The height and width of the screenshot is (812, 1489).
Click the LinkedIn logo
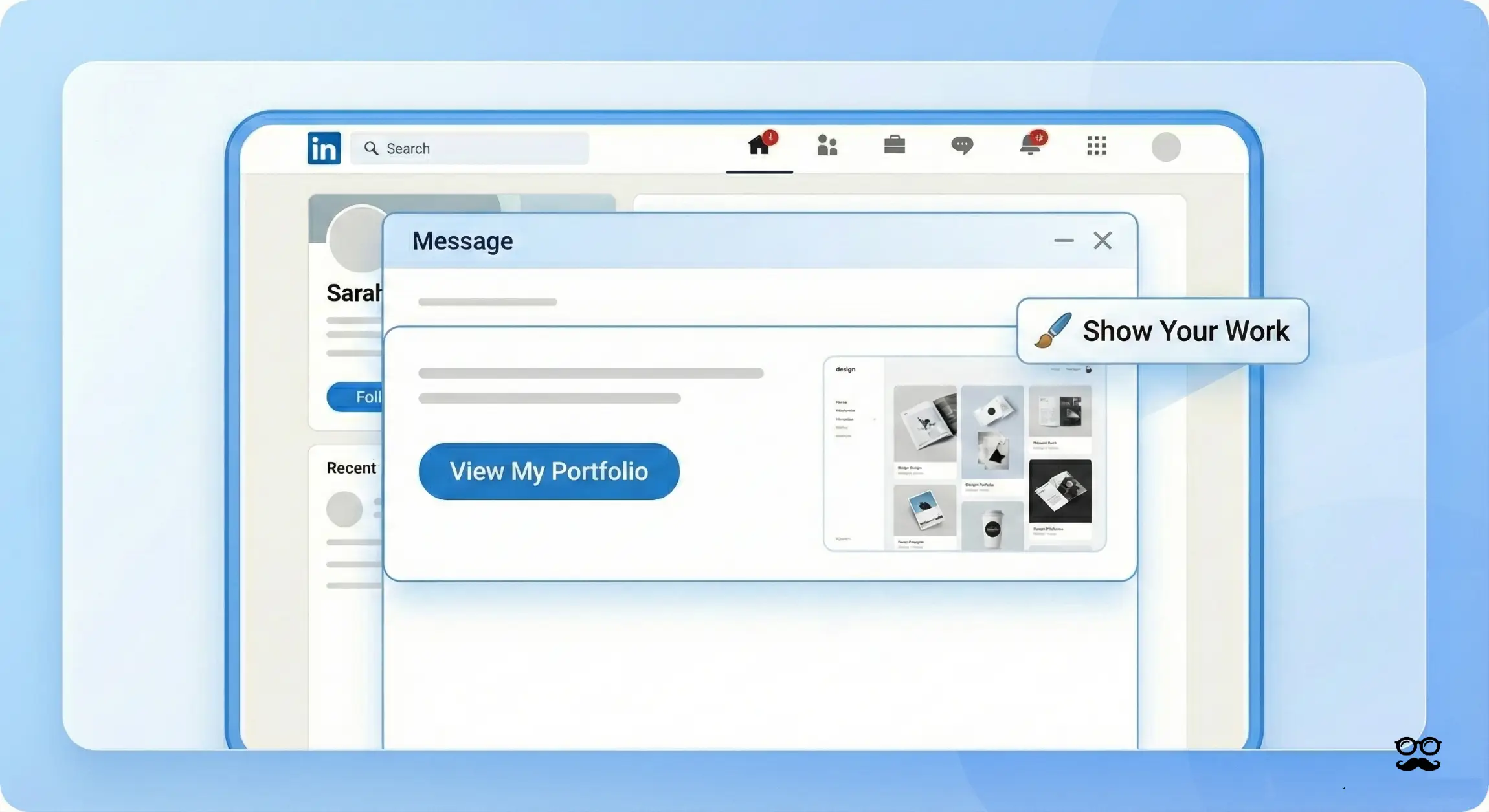pos(324,148)
